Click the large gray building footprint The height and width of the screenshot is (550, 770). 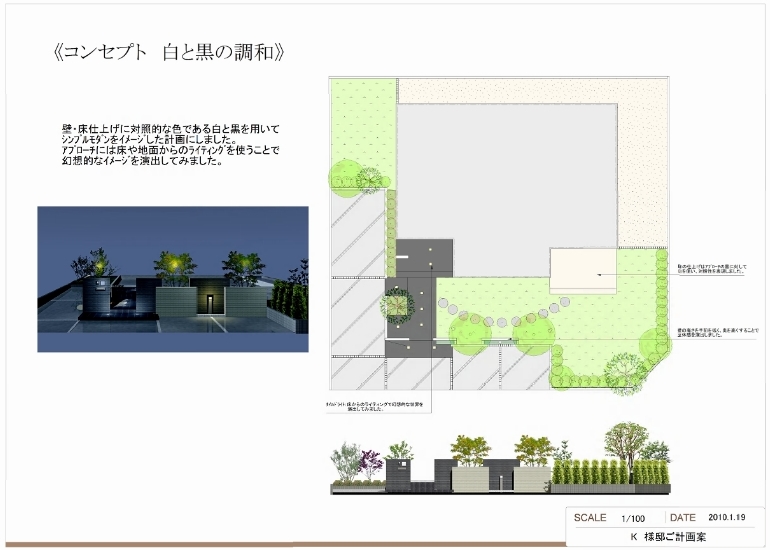pyautogui.click(x=505, y=170)
